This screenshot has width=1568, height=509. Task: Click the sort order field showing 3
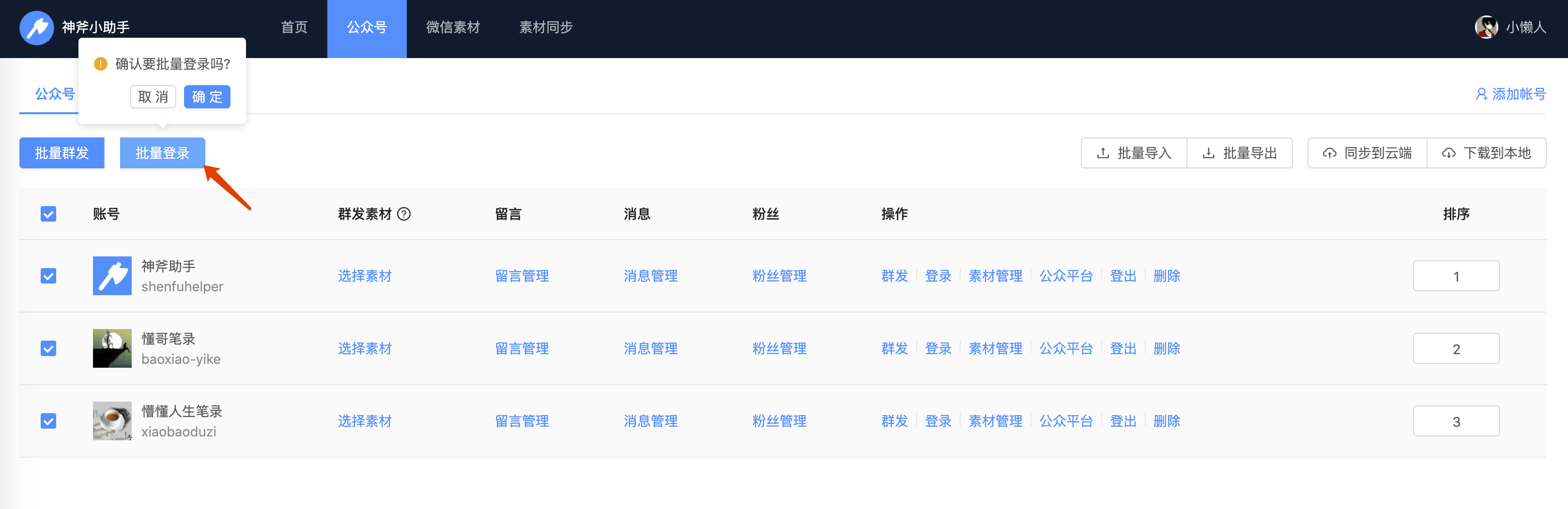[1456, 421]
